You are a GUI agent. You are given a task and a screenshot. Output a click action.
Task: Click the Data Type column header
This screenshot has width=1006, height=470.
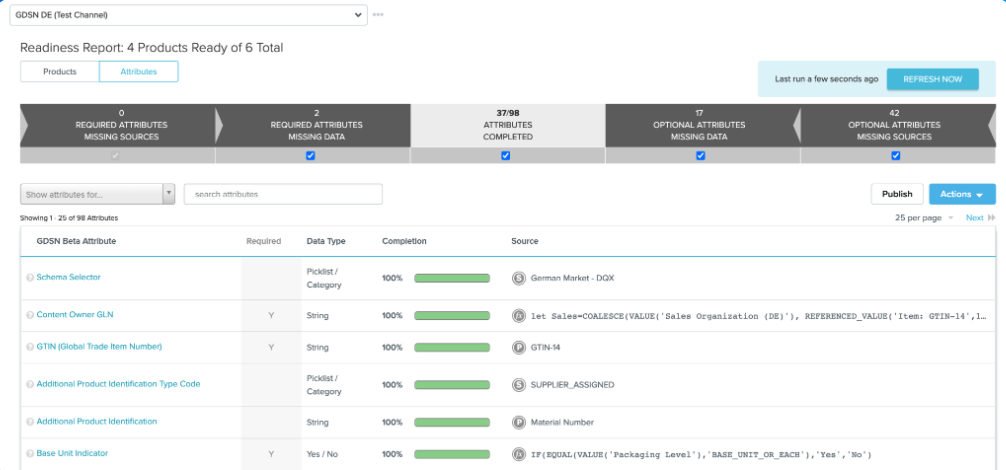click(326, 241)
